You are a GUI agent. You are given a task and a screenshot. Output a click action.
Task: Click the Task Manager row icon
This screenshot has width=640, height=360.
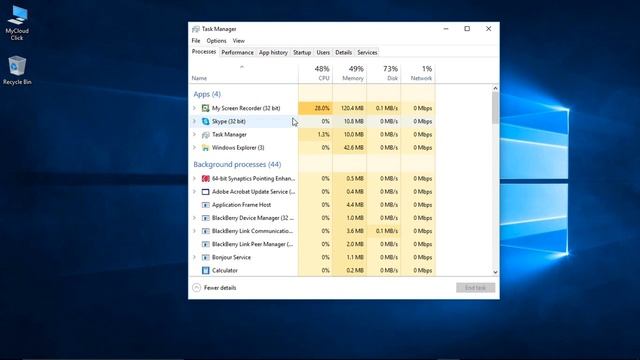pos(205,134)
